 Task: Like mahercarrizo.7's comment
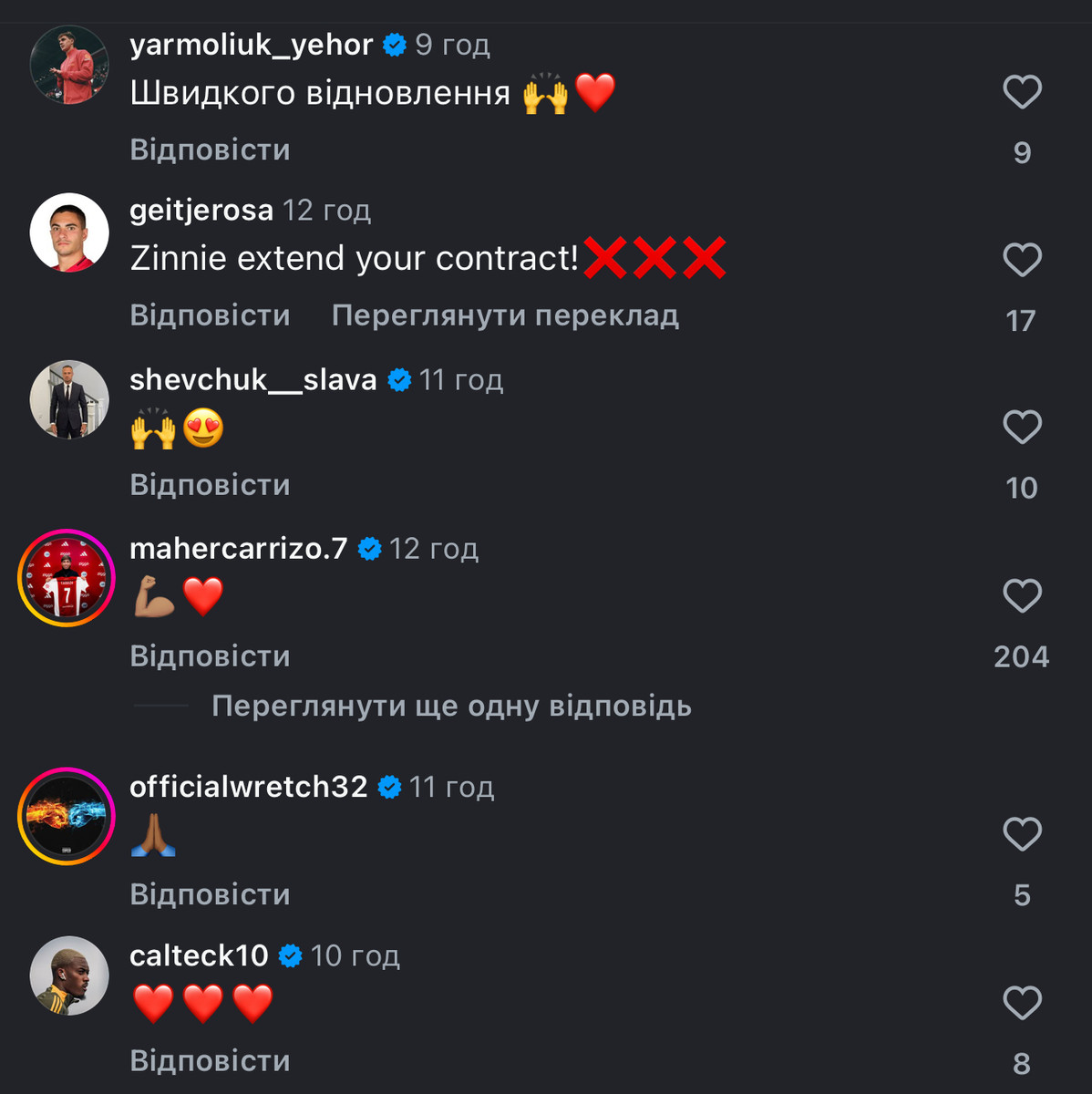(1022, 596)
